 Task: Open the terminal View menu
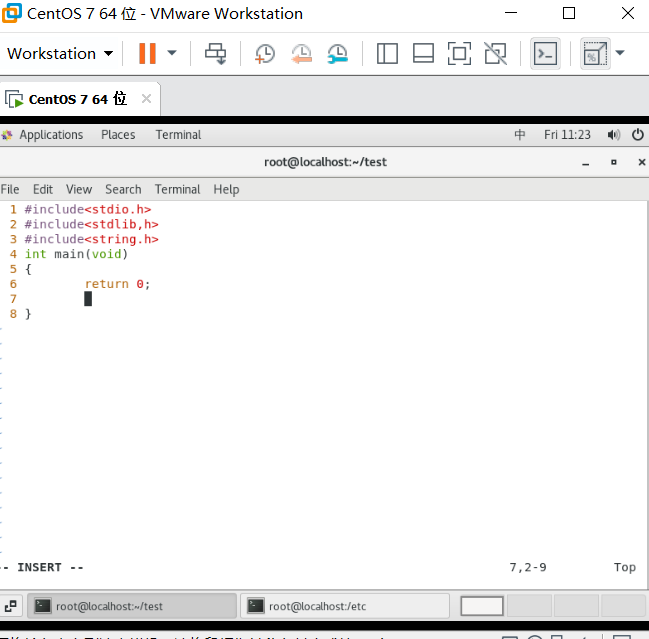coord(79,190)
